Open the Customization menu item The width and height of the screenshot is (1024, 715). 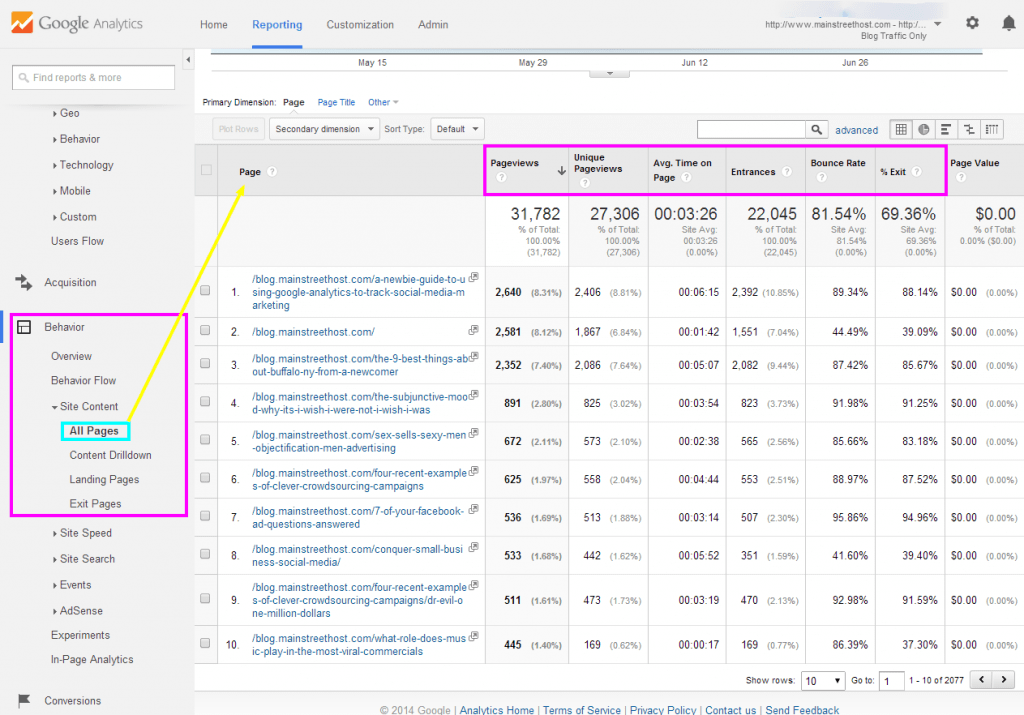click(360, 24)
